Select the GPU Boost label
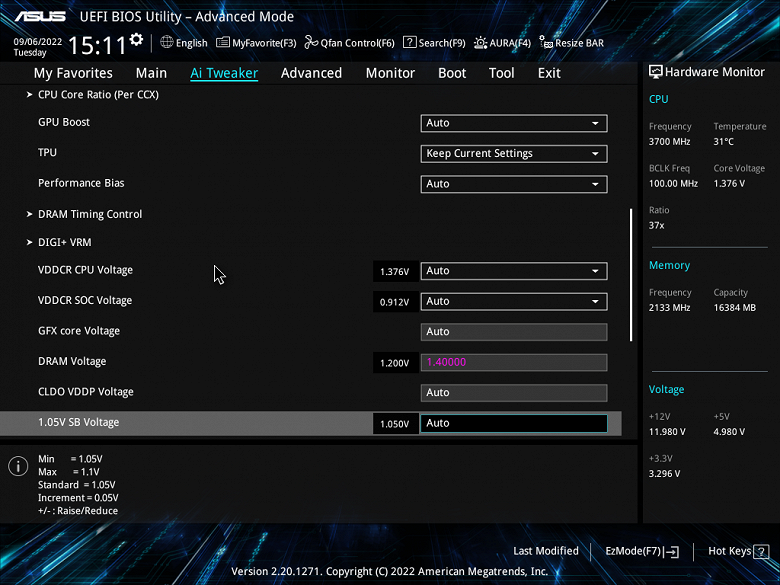 pos(64,122)
